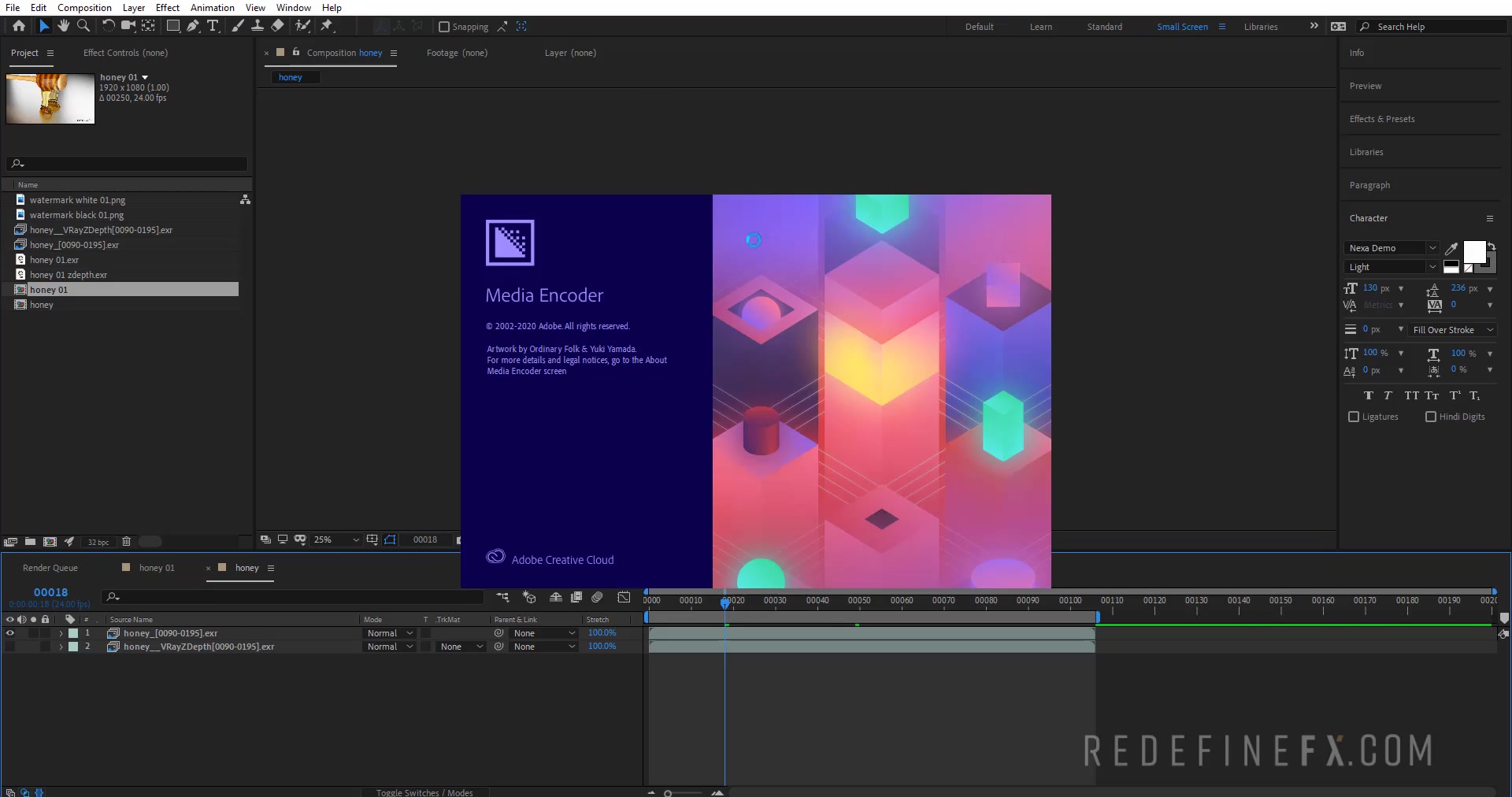Screen dimensions: 1512x797
Task: Open the 25% magnification dropdown
Action: pyautogui.click(x=336, y=539)
